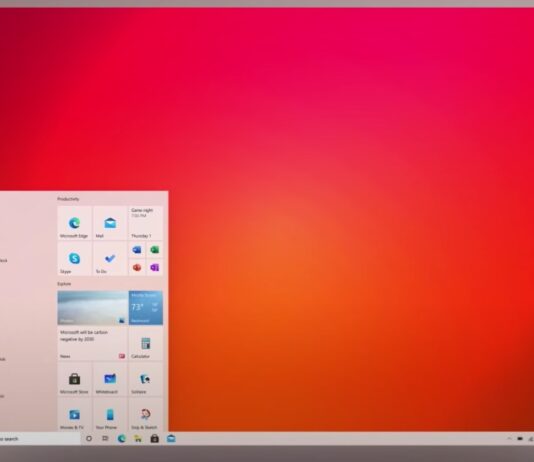
Task: Open the Whiteboard tile
Action: pos(110,379)
